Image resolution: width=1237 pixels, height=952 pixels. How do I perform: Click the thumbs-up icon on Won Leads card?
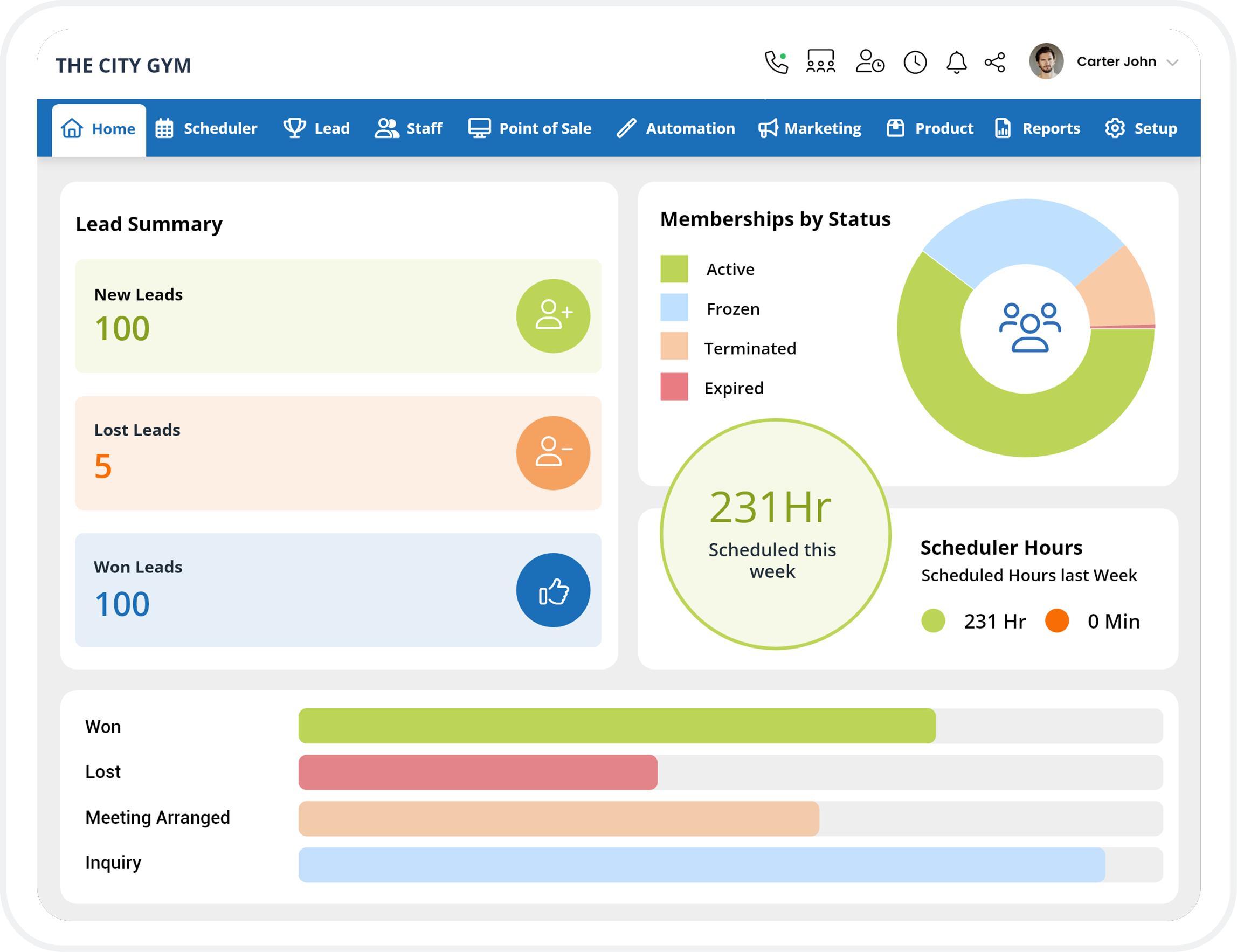(554, 590)
